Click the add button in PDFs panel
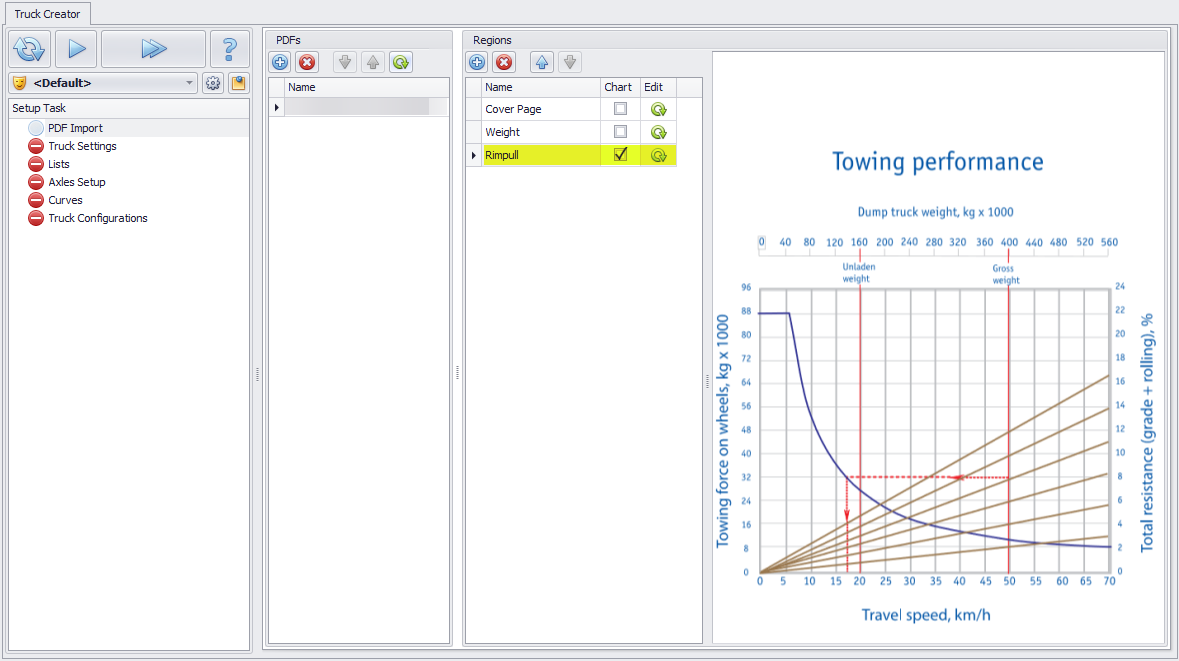 tap(280, 62)
